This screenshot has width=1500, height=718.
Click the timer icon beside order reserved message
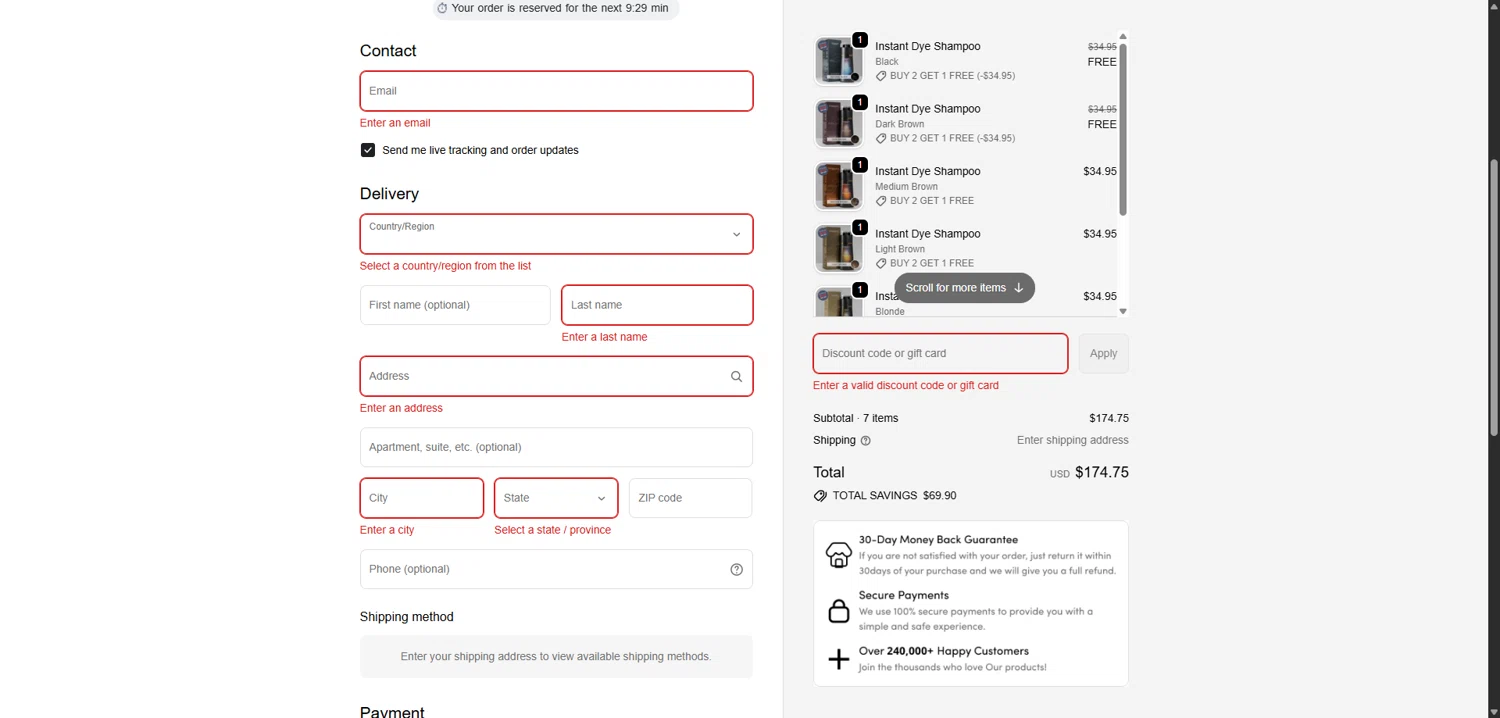(x=443, y=8)
